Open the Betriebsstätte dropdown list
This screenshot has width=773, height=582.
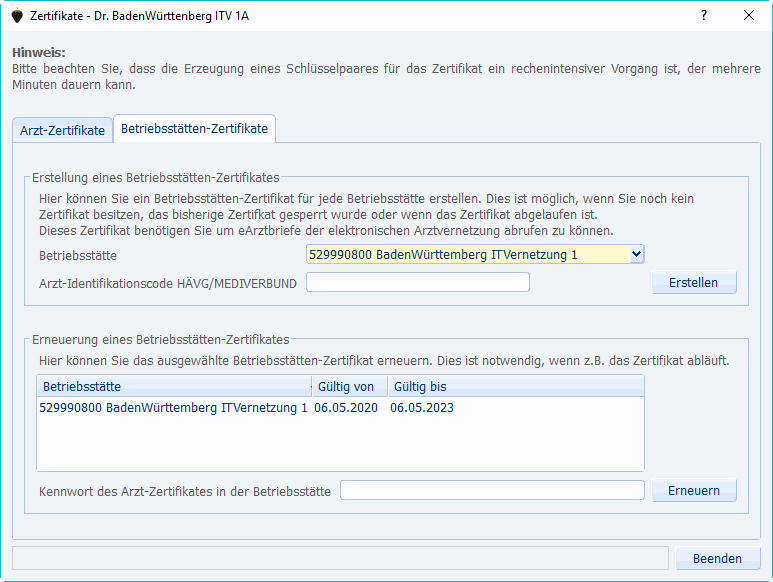(x=636, y=254)
